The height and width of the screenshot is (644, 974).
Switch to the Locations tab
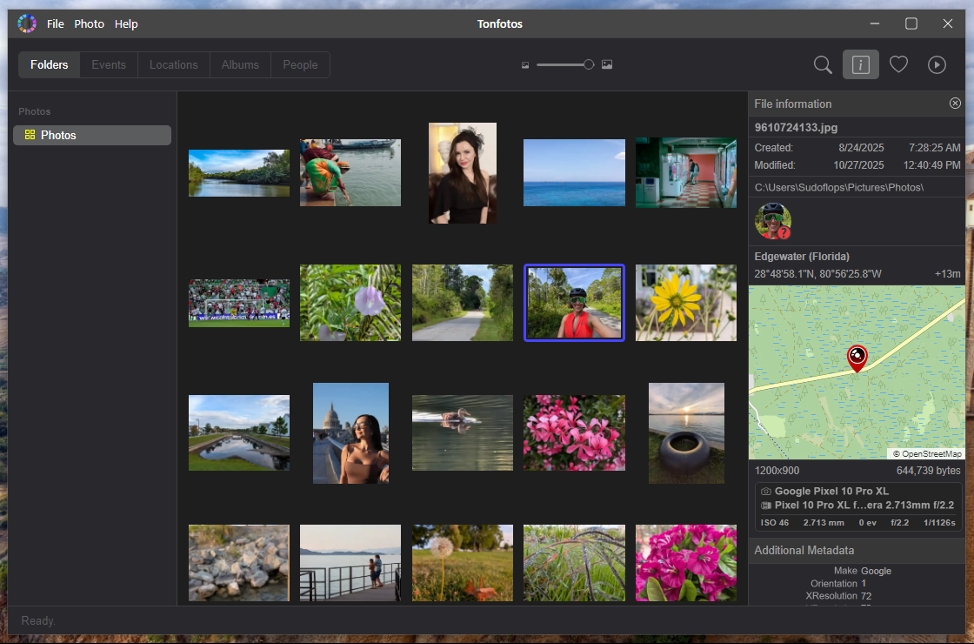click(174, 65)
